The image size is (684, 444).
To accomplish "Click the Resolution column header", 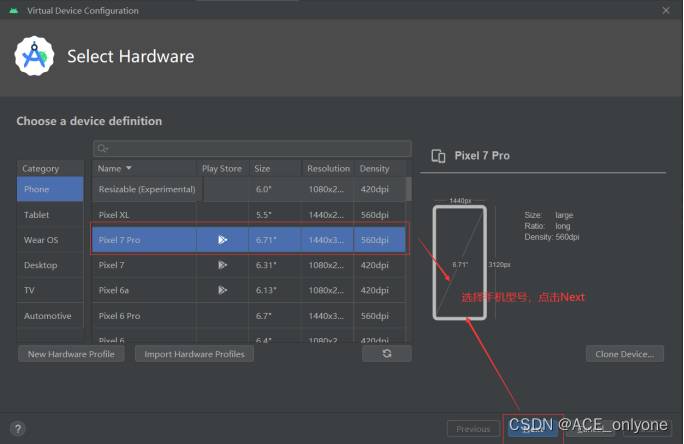I will (328, 168).
